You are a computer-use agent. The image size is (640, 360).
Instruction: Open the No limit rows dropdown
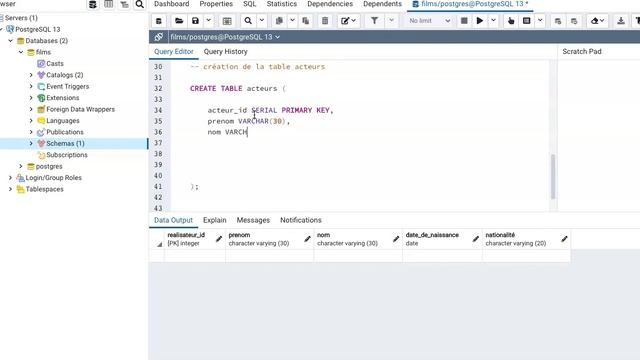click(x=429, y=21)
